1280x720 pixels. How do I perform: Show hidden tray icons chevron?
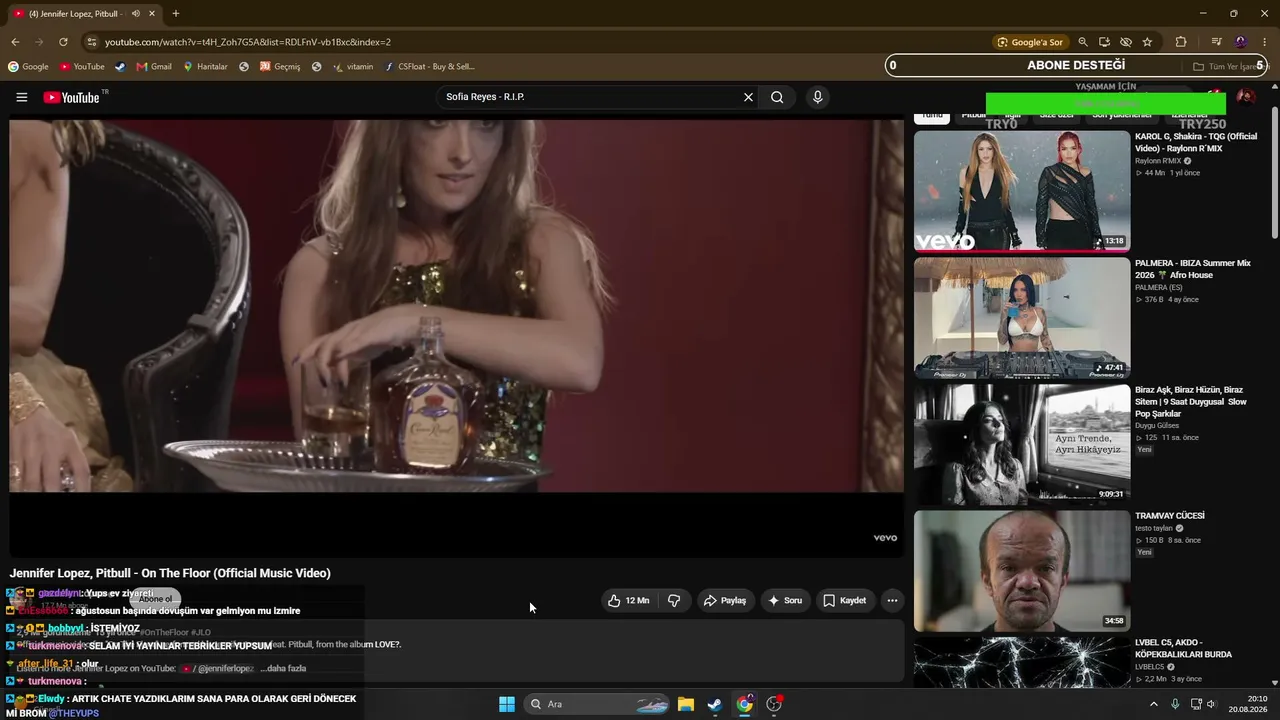1153,704
